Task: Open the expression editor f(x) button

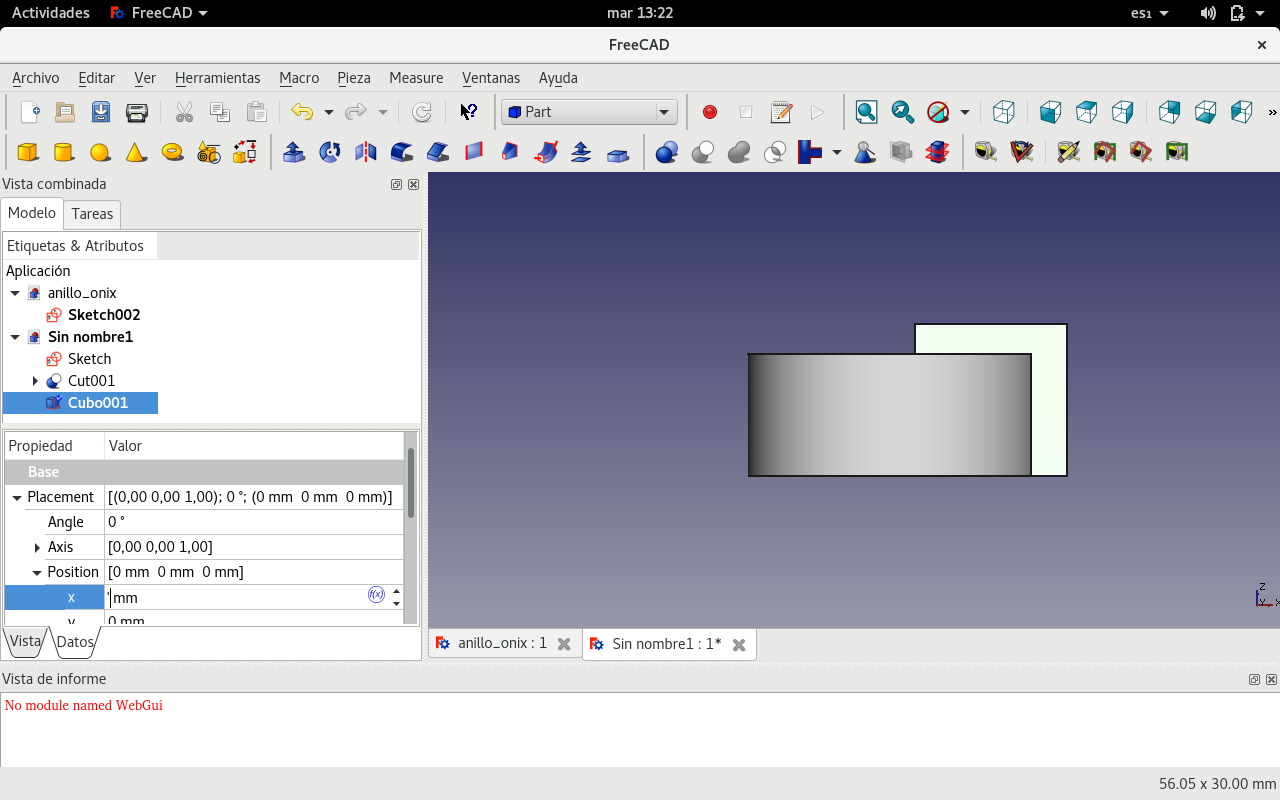Action: (x=376, y=595)
